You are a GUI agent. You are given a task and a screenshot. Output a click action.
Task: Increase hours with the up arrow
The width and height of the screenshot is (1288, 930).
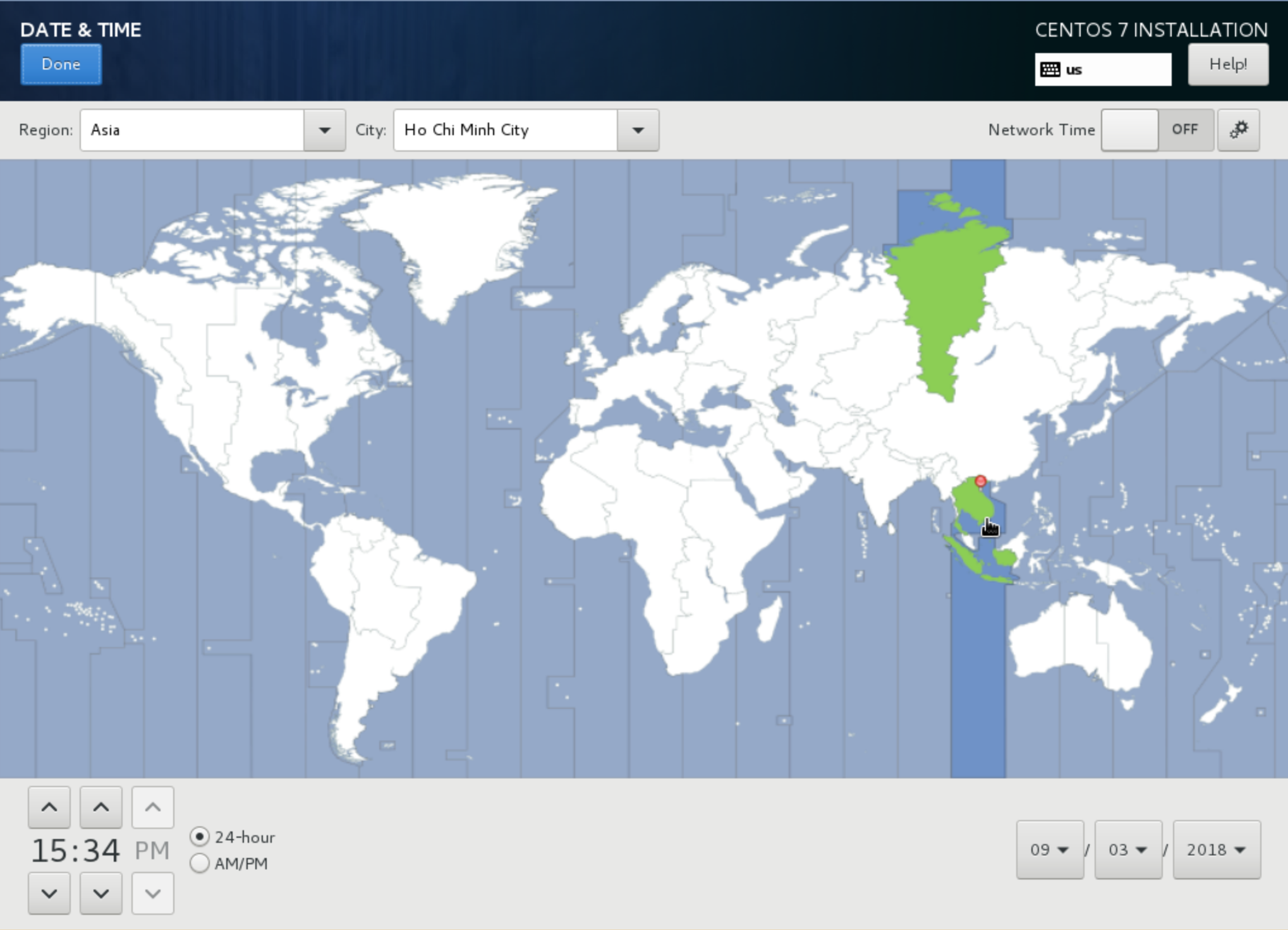coord(49,807)
